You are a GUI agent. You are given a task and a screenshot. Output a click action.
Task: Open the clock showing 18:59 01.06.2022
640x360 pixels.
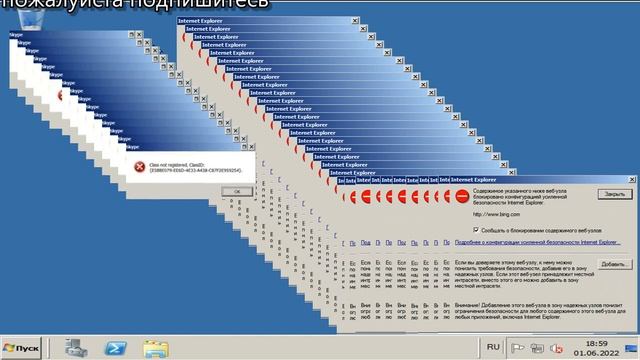pyautogui.click(x=596, y=348)
